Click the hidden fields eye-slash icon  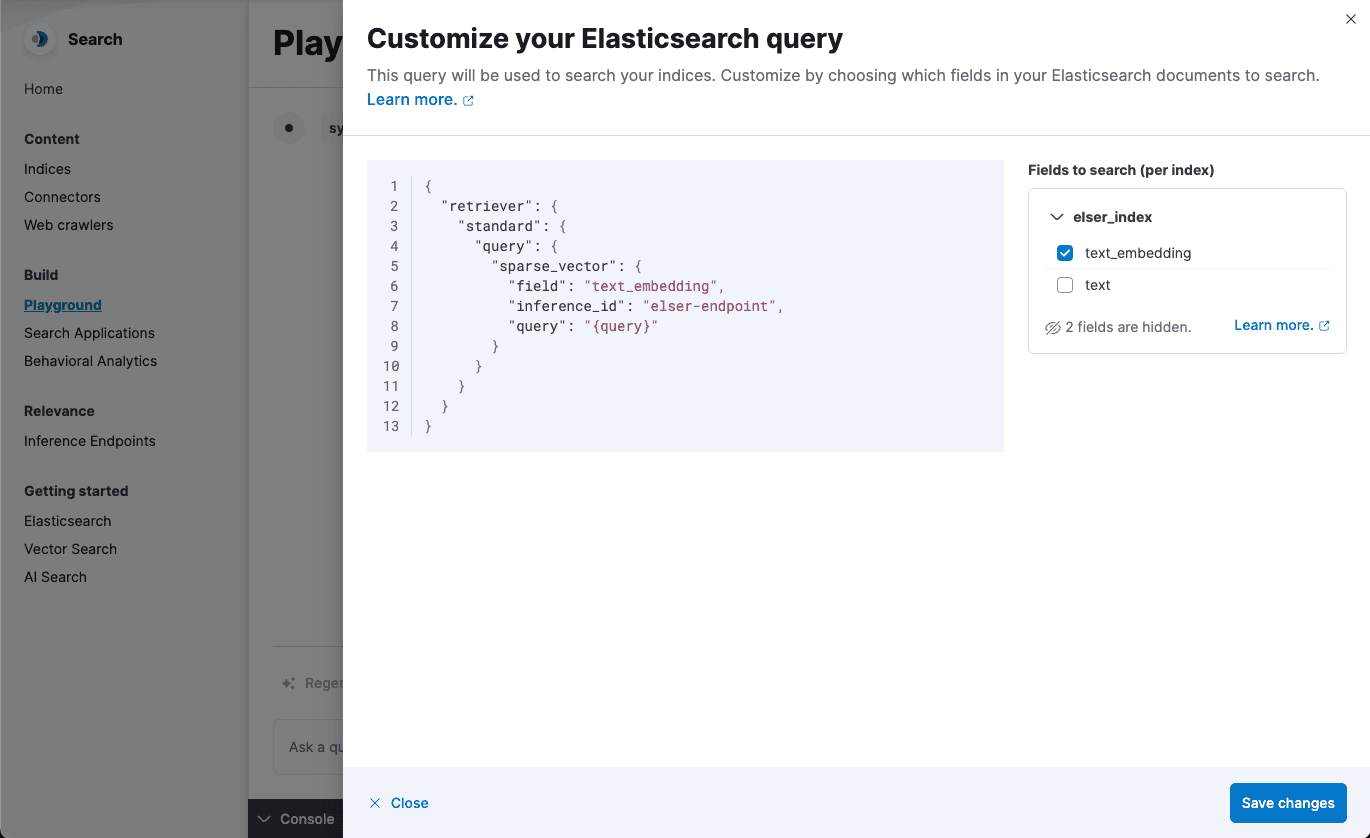pyautogui.click(x=1052, y=327)
